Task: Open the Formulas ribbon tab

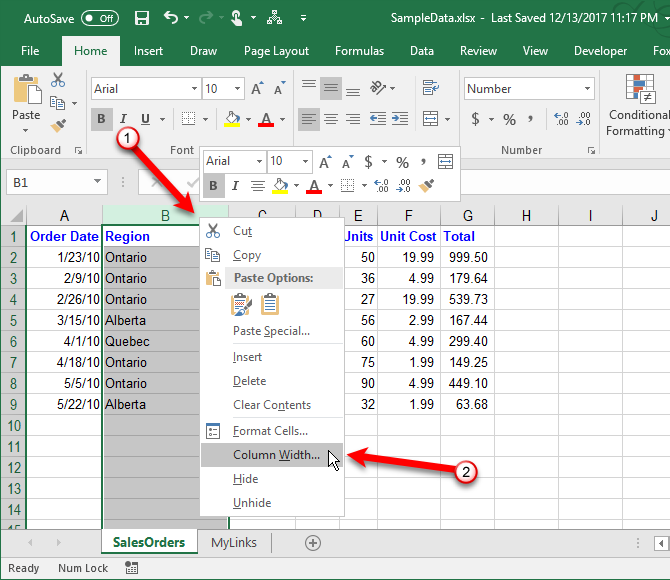Action: point(359,51)
